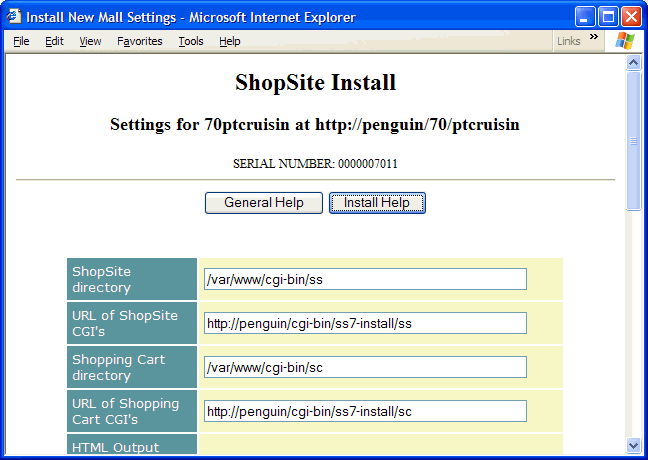The image size is (648, 460).
Task: Click the vertical scrollbar thumb
Action: [633, 140]
